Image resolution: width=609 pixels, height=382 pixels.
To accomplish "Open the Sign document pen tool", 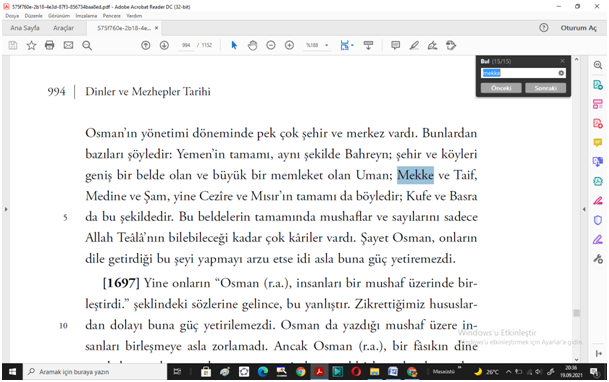I will click(x=432, y=45).
